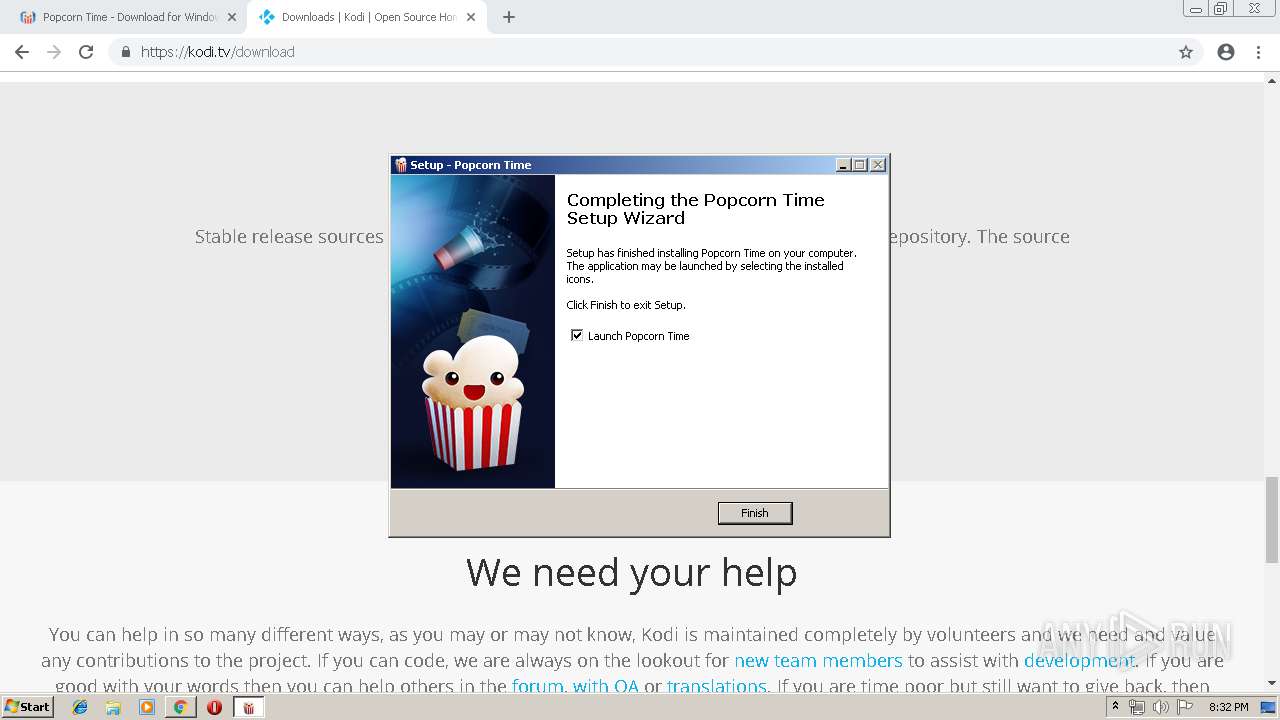Open the Chrome three-dot menu
The width and height of the screenshot is (1280, 720).
pos(1258,52)
